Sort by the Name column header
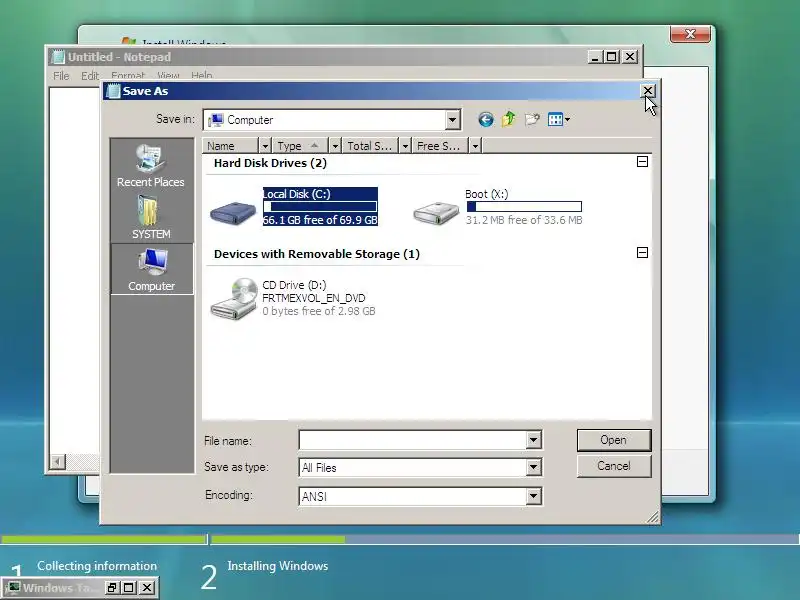 pos(230,146)
